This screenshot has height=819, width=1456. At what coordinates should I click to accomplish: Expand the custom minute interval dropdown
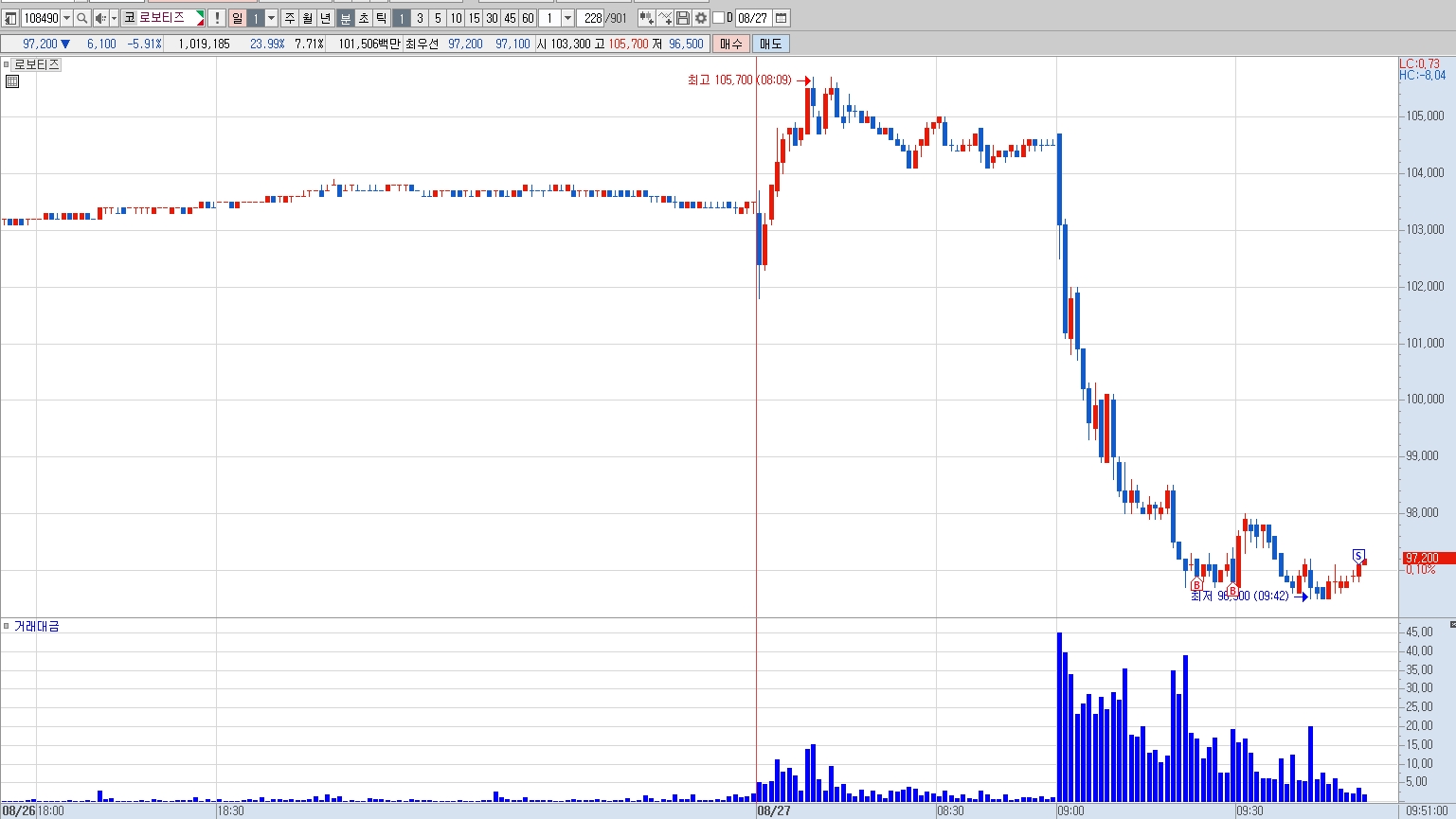567,18
